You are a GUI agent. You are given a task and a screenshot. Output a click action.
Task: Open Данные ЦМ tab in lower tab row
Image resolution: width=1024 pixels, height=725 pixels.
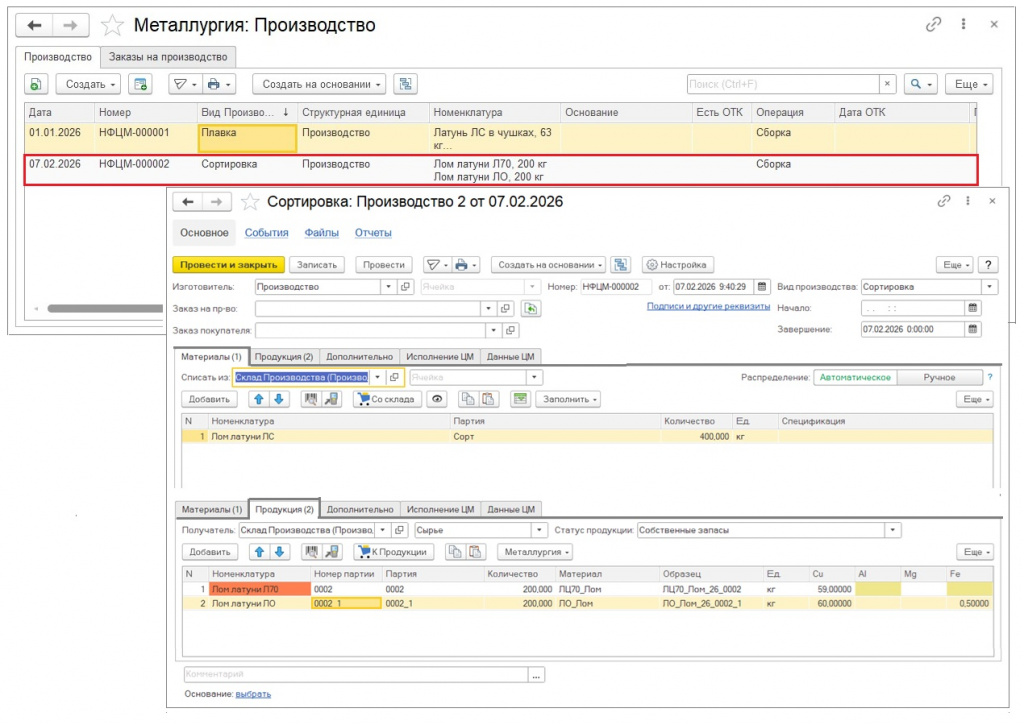point(511,509)
